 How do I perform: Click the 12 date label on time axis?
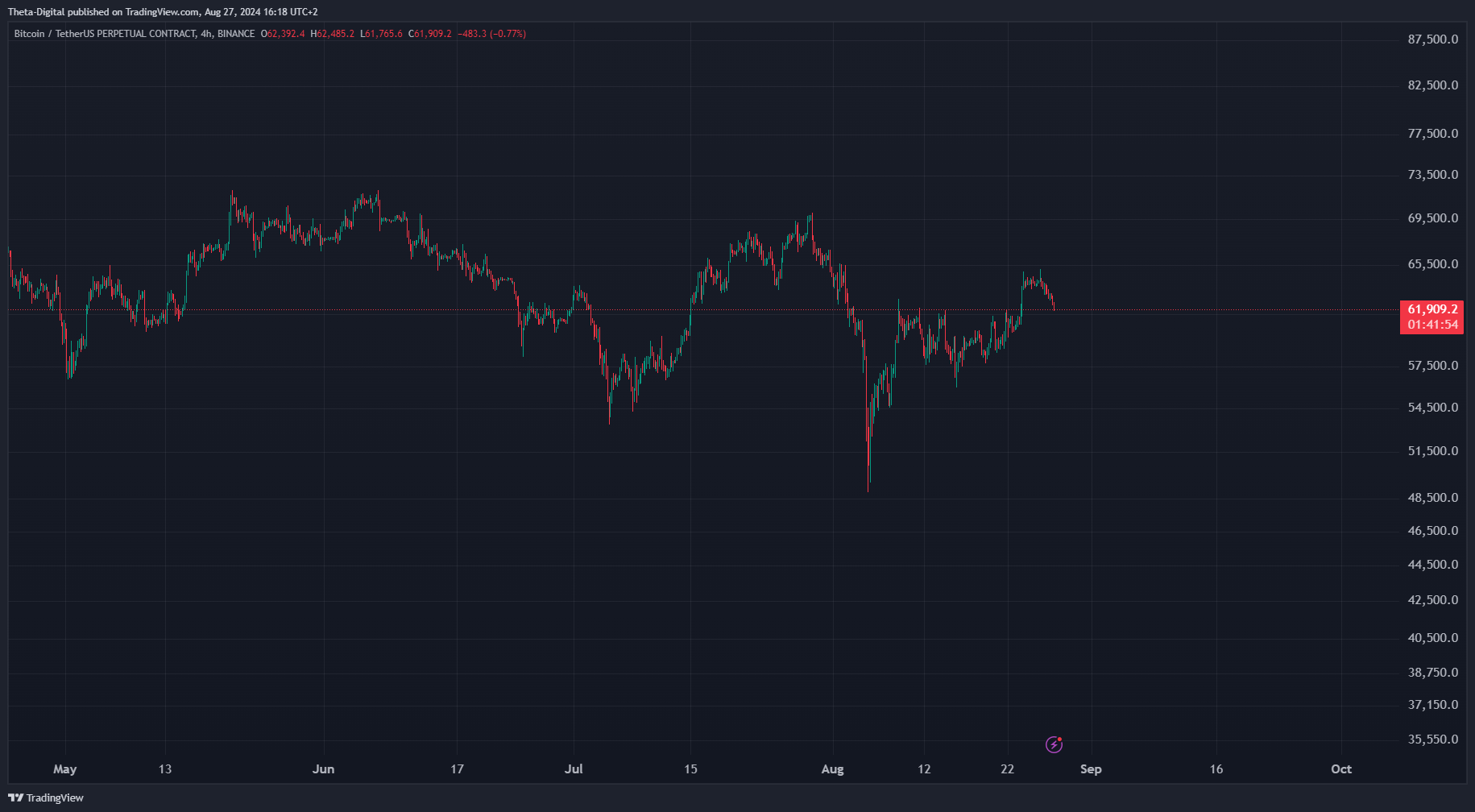pos(924,769)
